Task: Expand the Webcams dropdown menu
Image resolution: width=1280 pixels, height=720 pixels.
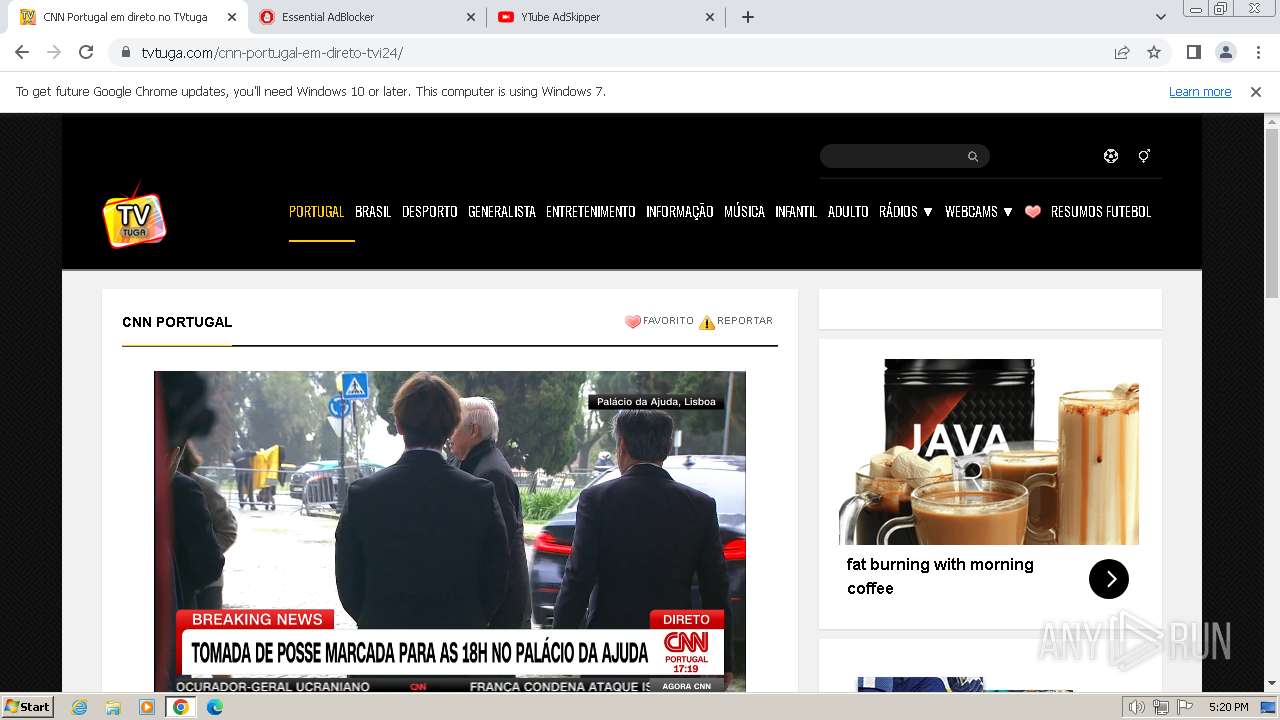Action: tap(978, 212)
